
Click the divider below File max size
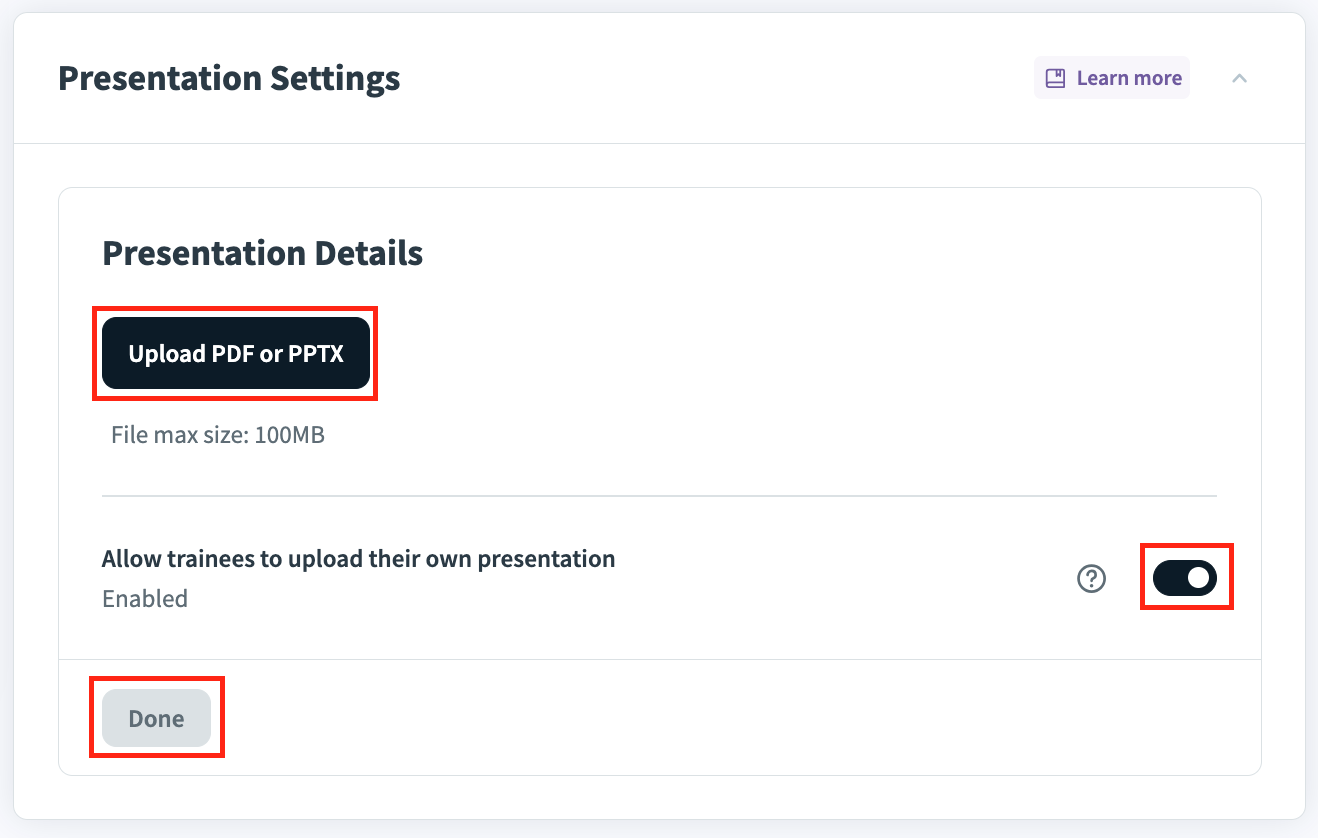[x=659, y=495]
